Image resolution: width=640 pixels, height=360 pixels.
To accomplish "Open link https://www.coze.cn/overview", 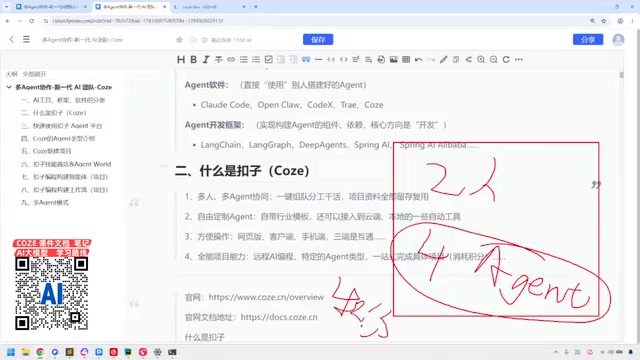I will tap(266, 297).
